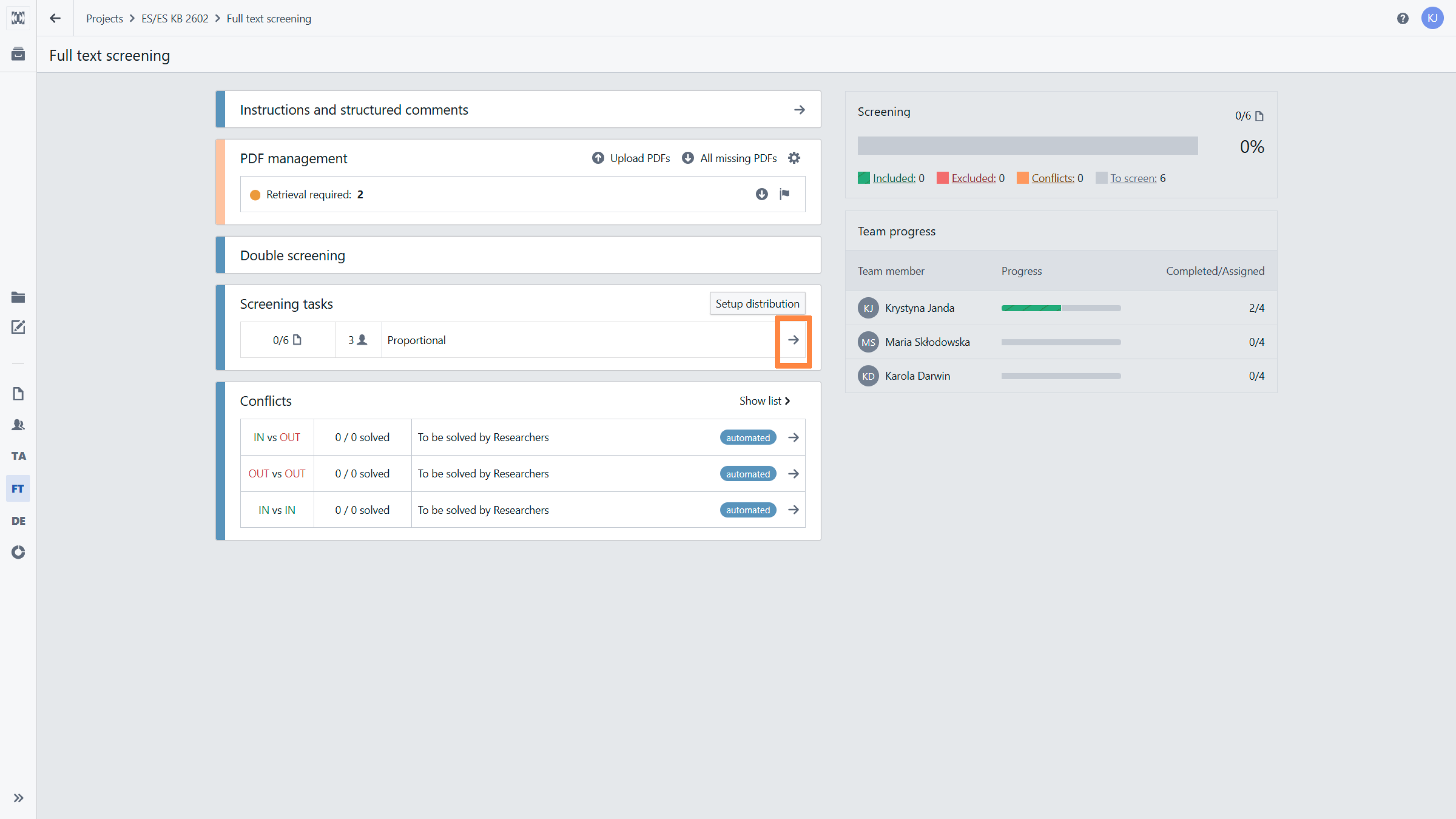
Task: Click the 0/6 document icon in Screening panel
Action: point(1259,116)
